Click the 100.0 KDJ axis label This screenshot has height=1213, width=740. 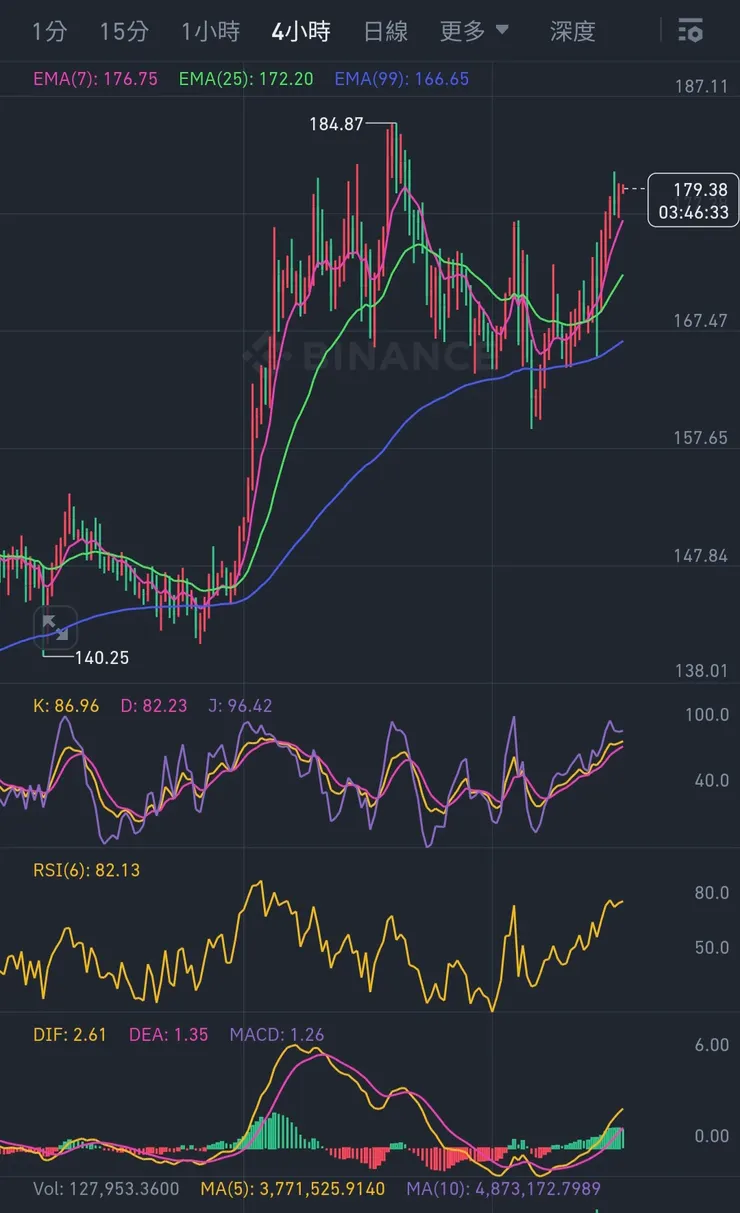706,715
